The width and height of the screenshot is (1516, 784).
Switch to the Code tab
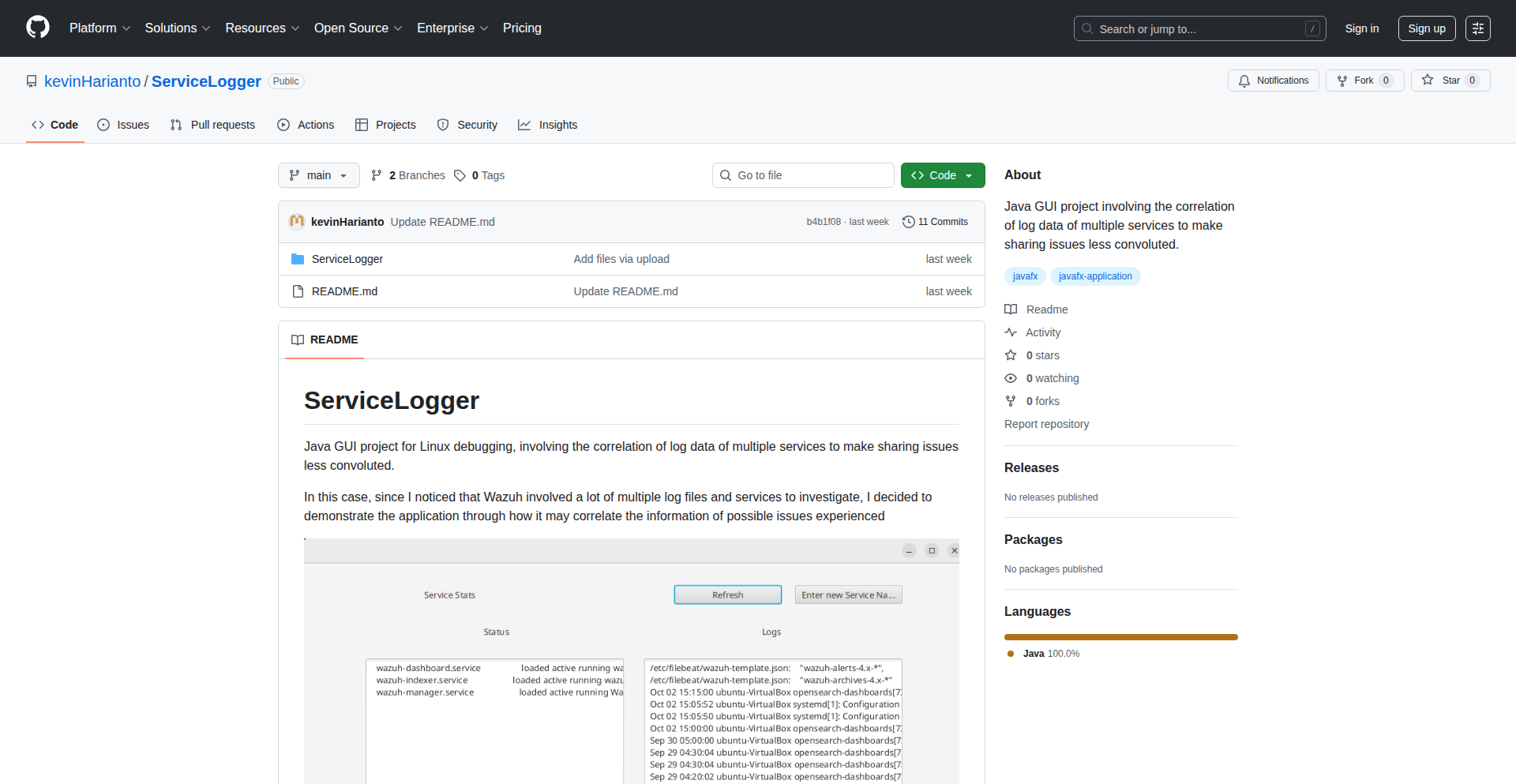55,125
